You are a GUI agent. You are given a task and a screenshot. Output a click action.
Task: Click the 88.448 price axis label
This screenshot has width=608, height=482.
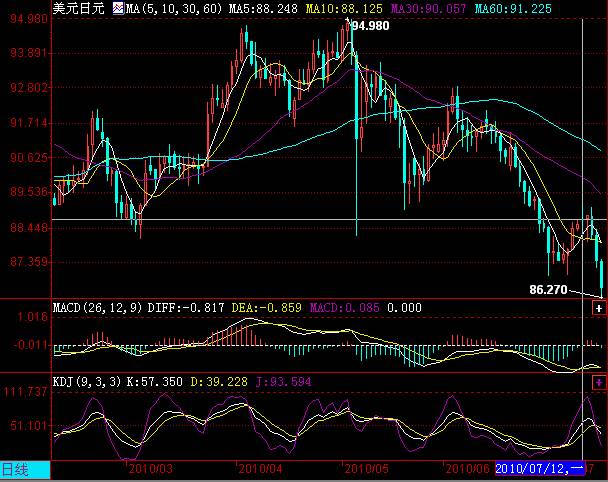tap(29, 227)
